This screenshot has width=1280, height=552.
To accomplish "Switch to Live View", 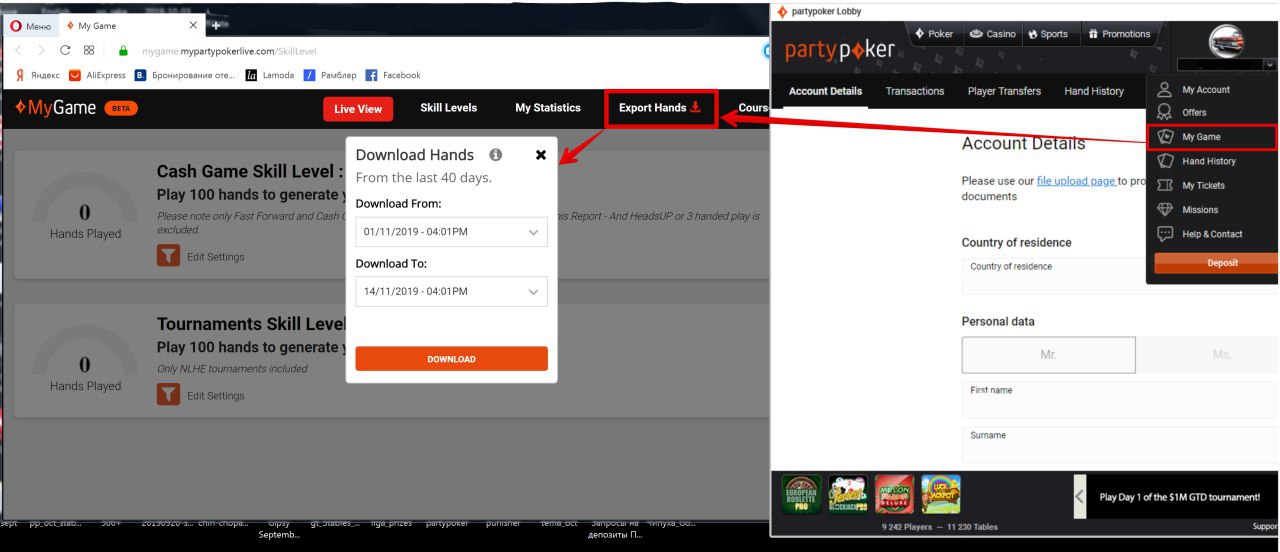I will click(x=358, y=109).
